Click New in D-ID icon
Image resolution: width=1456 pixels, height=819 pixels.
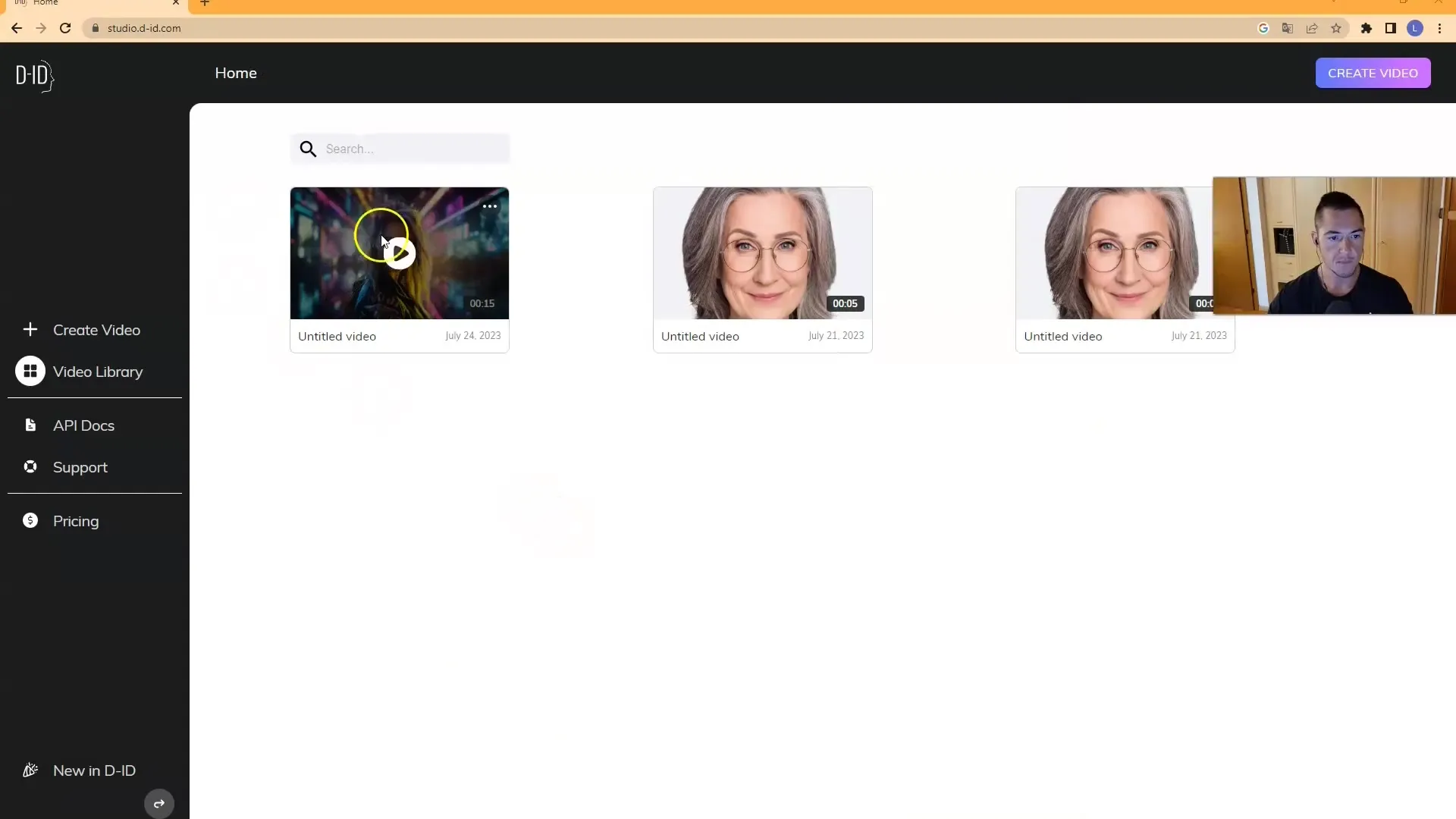point(30,770)
